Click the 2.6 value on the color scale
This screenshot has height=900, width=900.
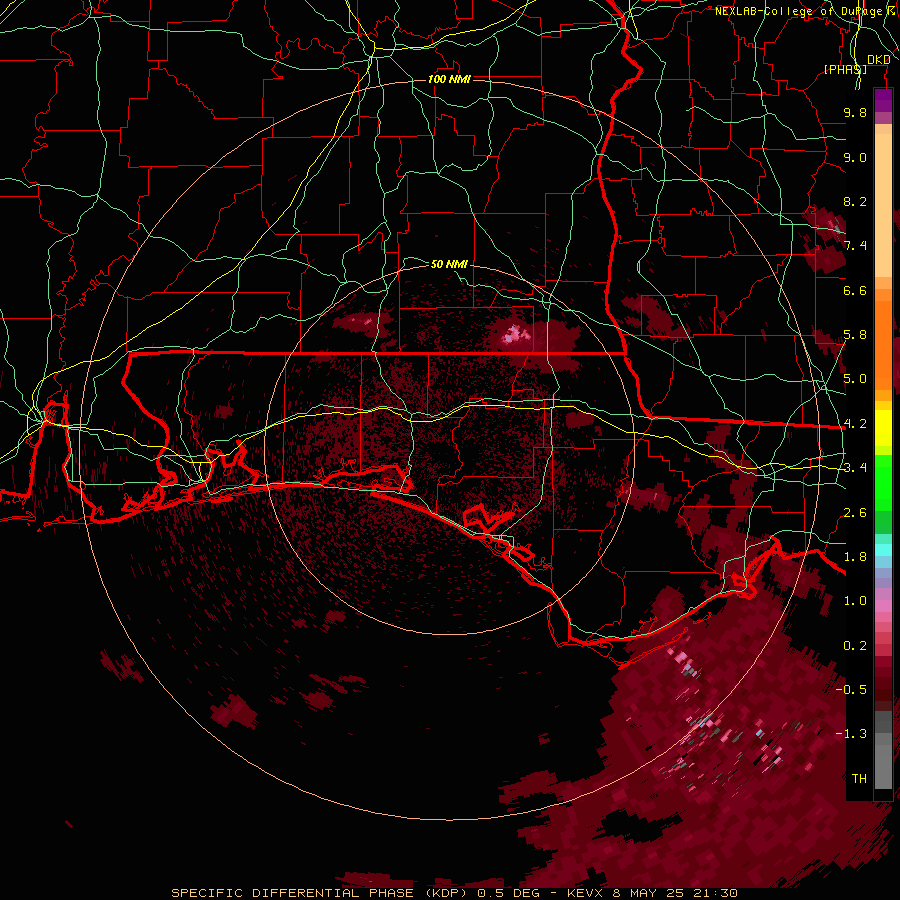pyautogui.click(x=855, y=513)
